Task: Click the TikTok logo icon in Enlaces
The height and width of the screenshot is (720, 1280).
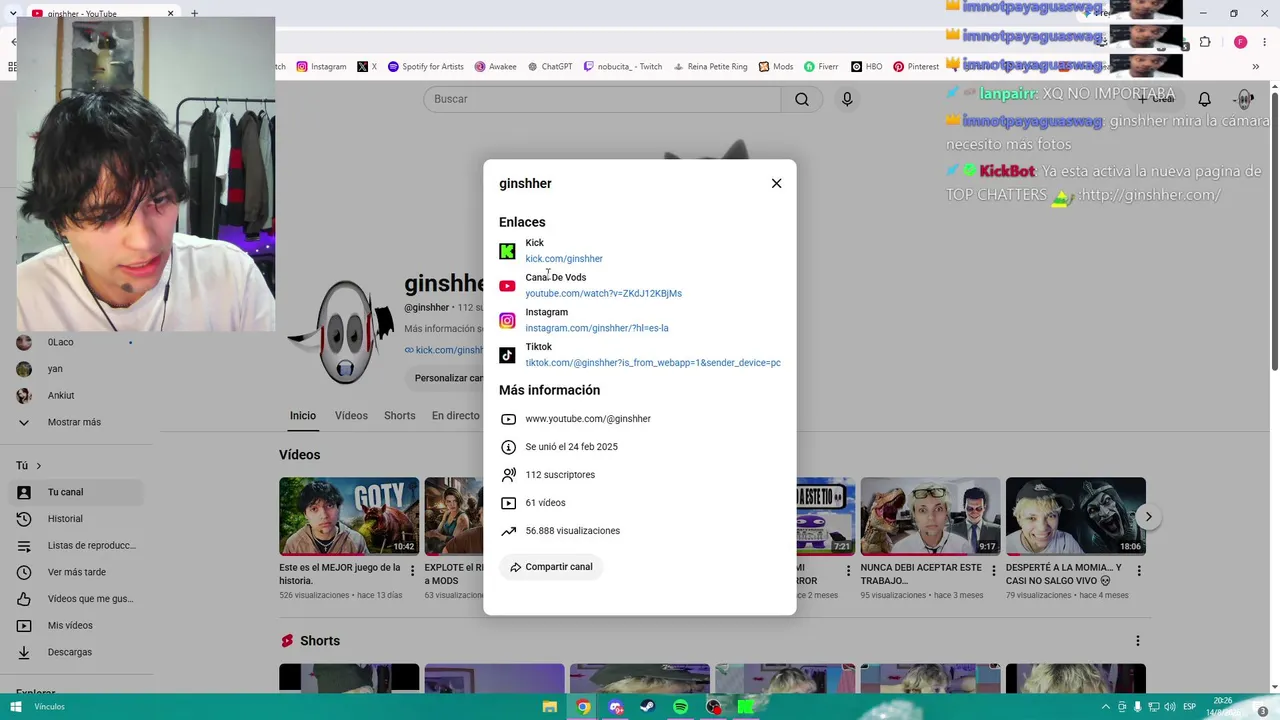Action: coord(507,355)
